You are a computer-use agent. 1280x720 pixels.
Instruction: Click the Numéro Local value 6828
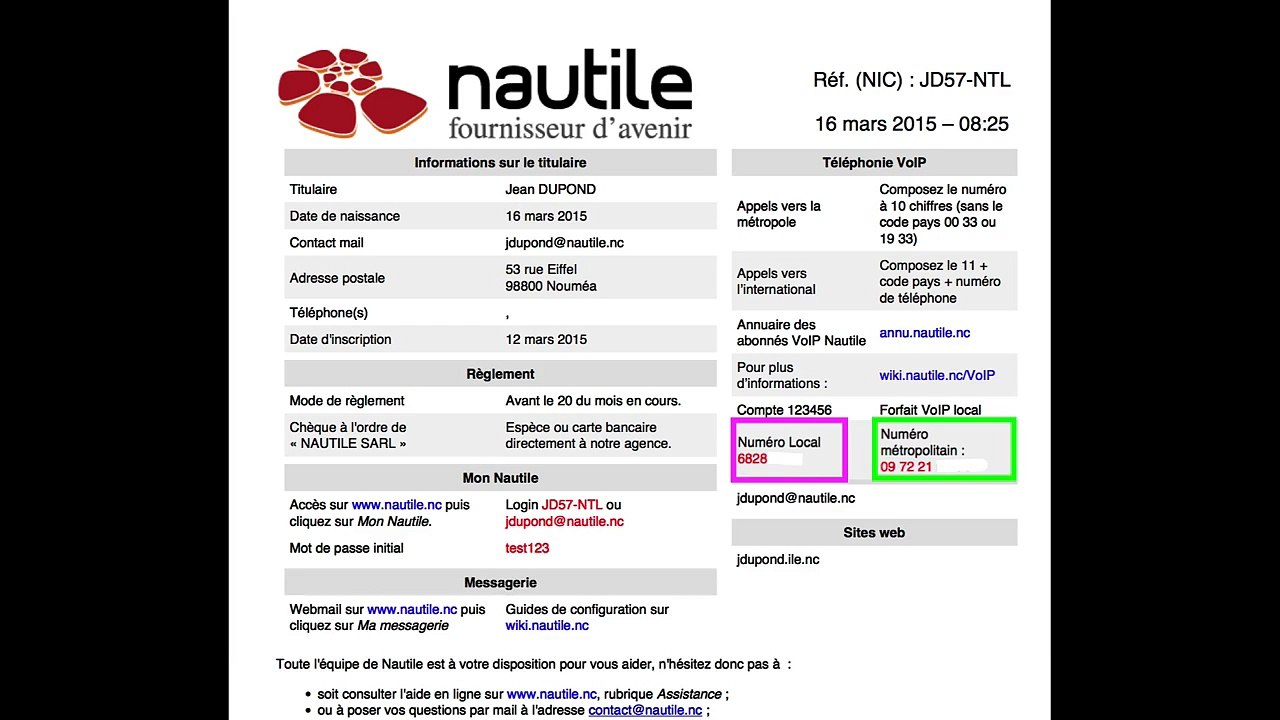pos(752,459)
